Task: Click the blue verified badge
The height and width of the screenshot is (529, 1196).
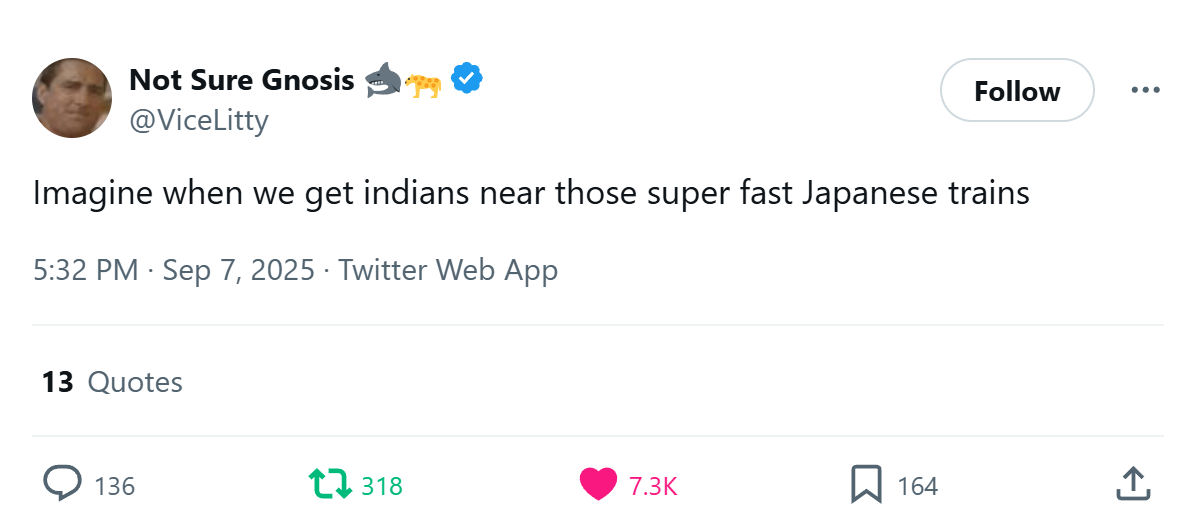Action: 467,78
